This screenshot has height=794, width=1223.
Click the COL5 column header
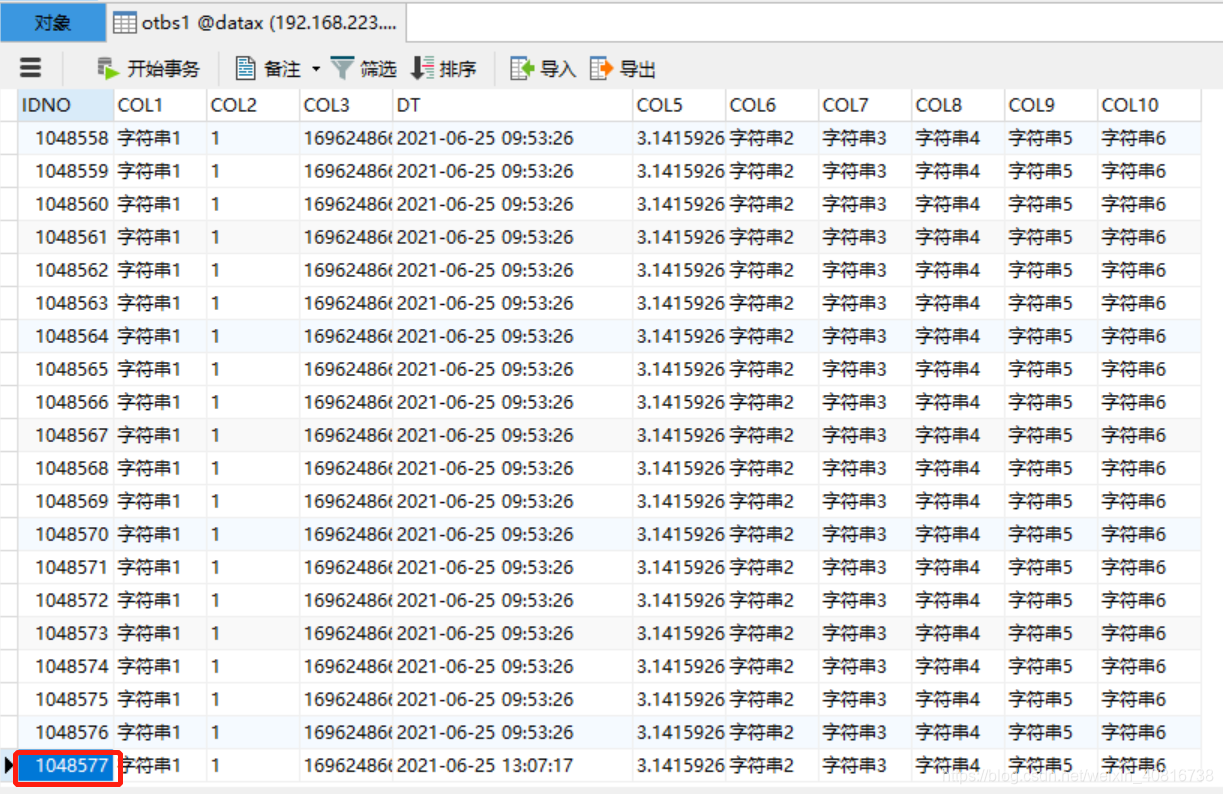(x=679, y=105)
